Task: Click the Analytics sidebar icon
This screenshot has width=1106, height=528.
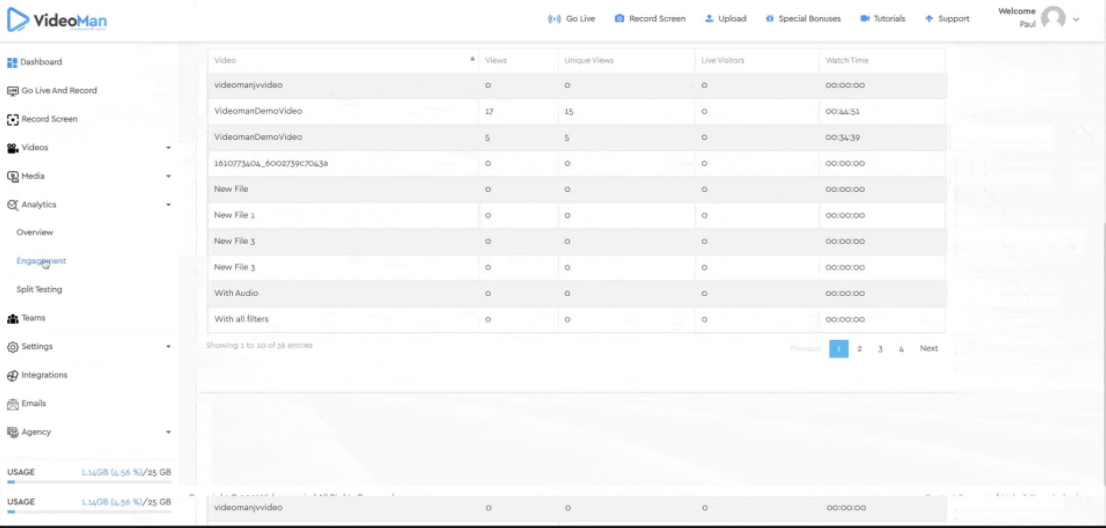Action: [12, 204]
